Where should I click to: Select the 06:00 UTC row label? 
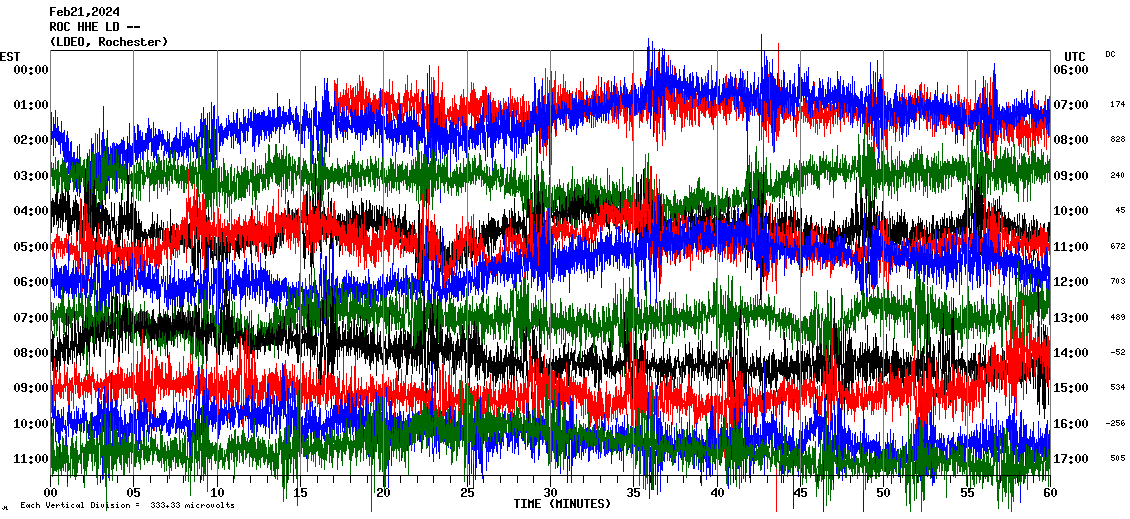coord(1070,70)
